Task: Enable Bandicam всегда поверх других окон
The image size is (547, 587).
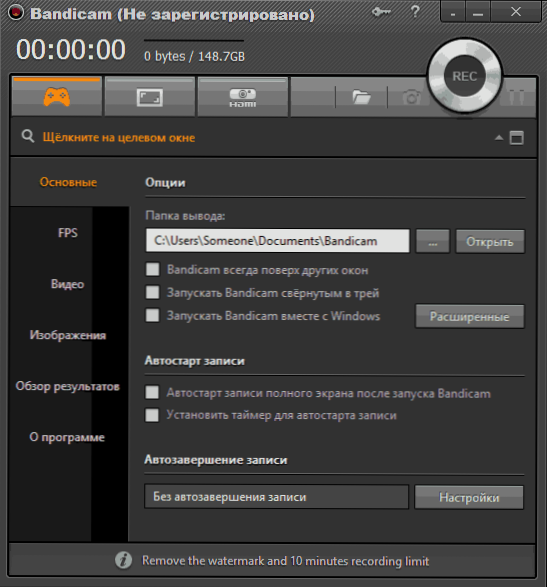Action: tap(152, 269)
